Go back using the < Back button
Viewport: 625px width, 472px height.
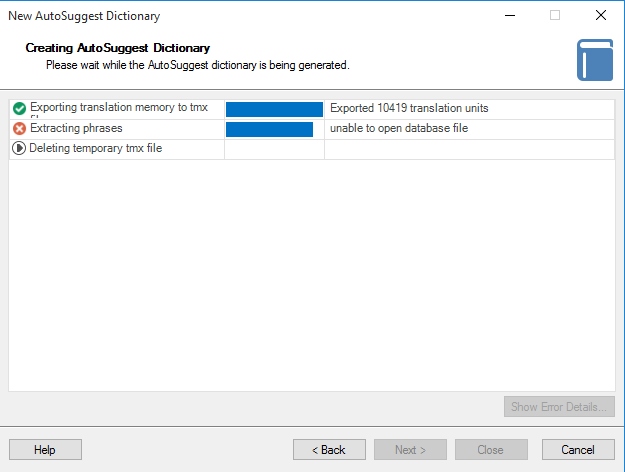329,450
